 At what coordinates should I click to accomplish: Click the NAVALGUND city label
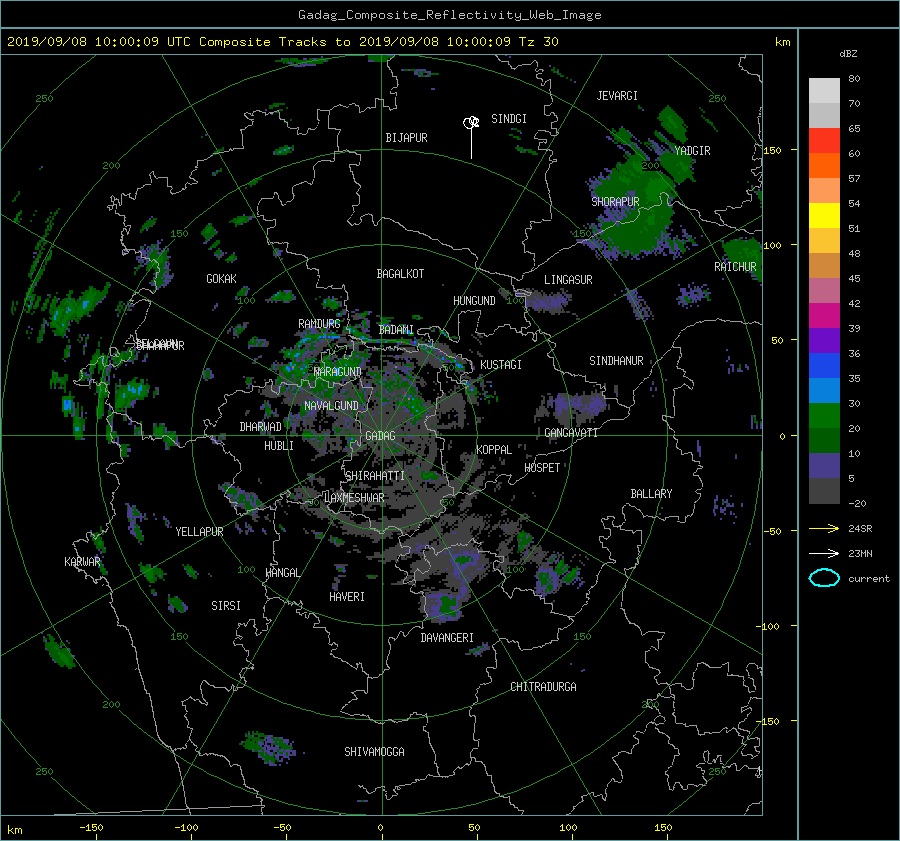coord(331,405)
